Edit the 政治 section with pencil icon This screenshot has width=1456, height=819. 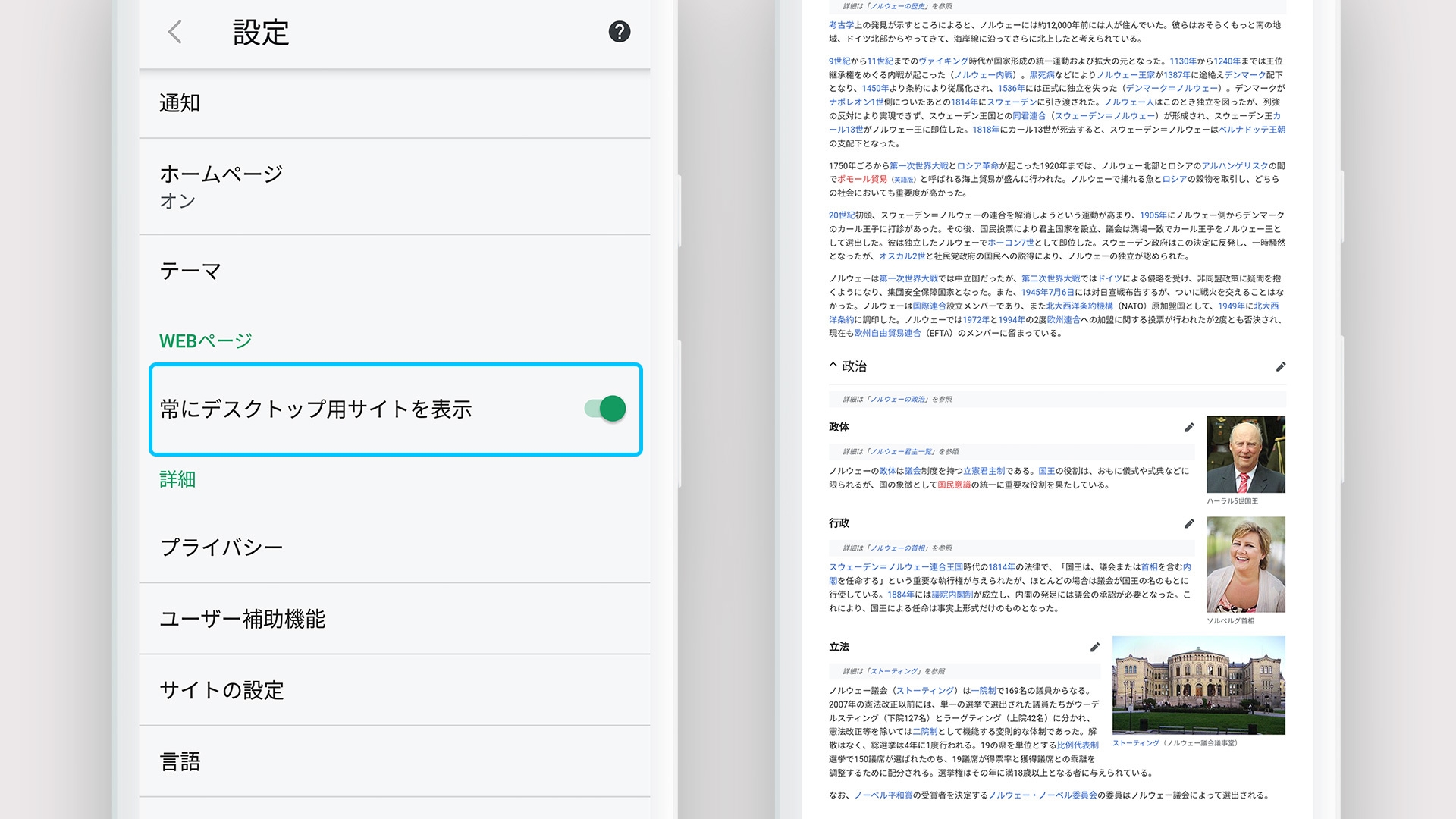coord(1281,367)
